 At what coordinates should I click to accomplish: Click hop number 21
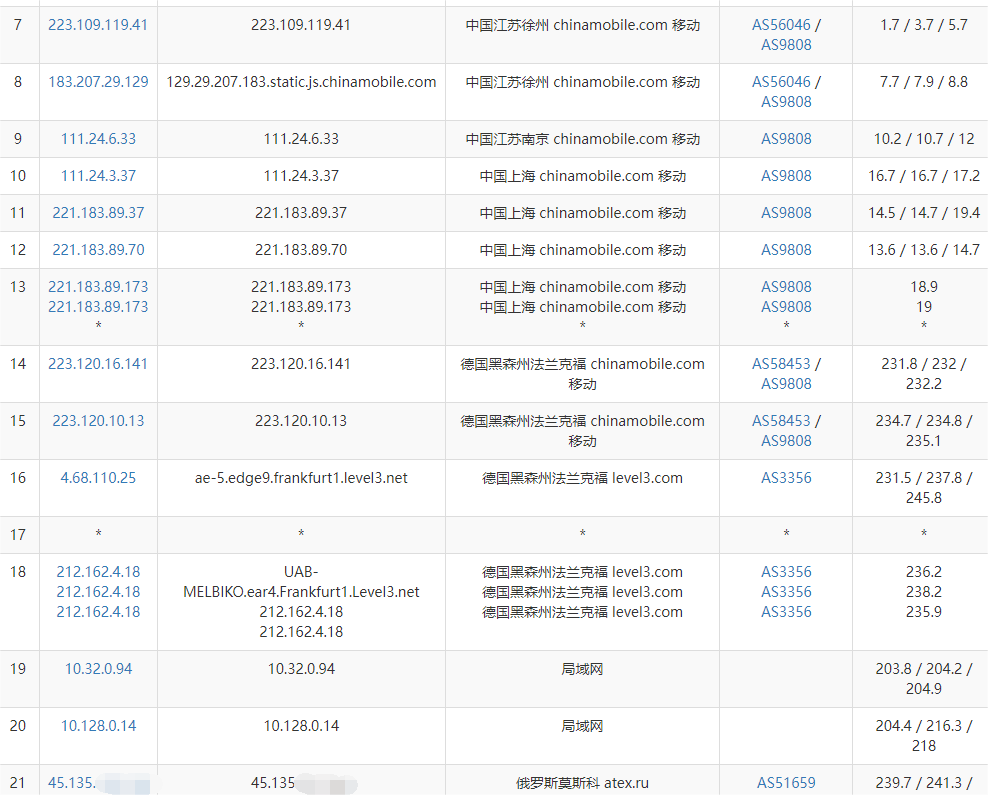[18, 783]
